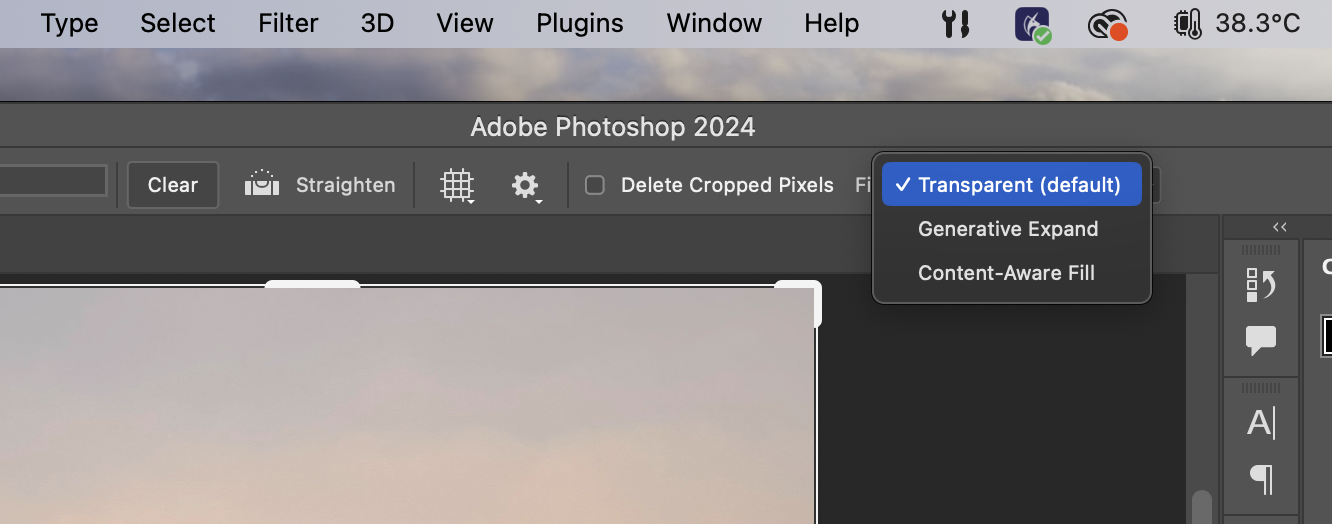Enable Delete Cropped Pixels checkbox
The height and width of the screenshot is (524, 1332).
[595, 185]
